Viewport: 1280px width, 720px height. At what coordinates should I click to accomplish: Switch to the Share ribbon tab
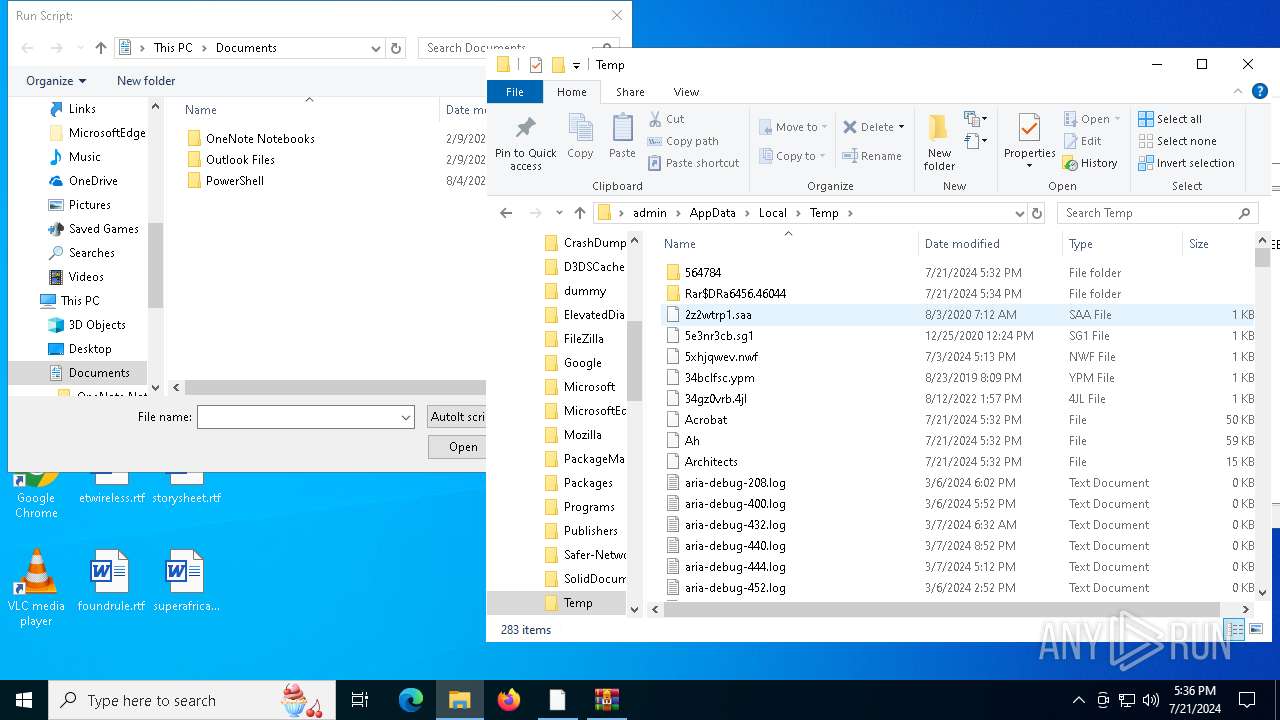pyautogui.click(x=630, y=92)
